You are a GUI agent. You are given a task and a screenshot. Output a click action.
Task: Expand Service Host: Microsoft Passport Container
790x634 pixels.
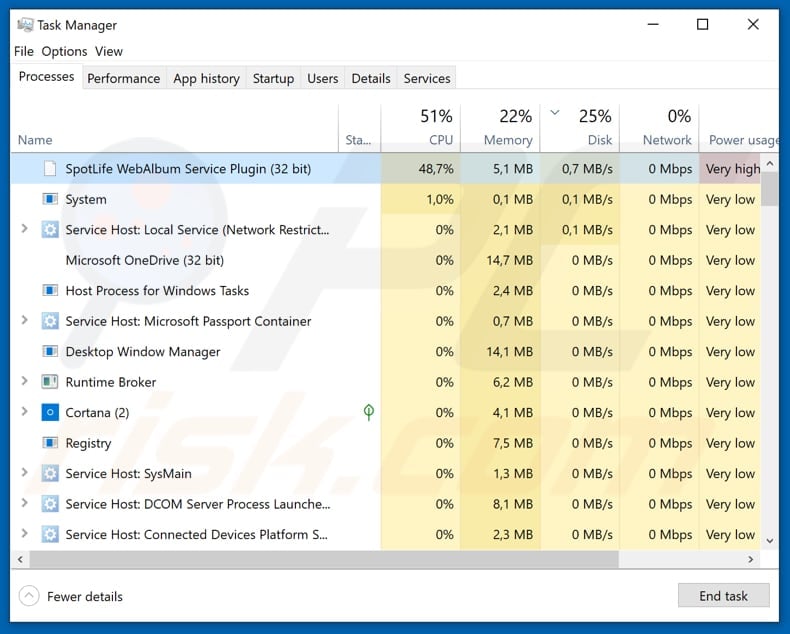pos(25,321)
